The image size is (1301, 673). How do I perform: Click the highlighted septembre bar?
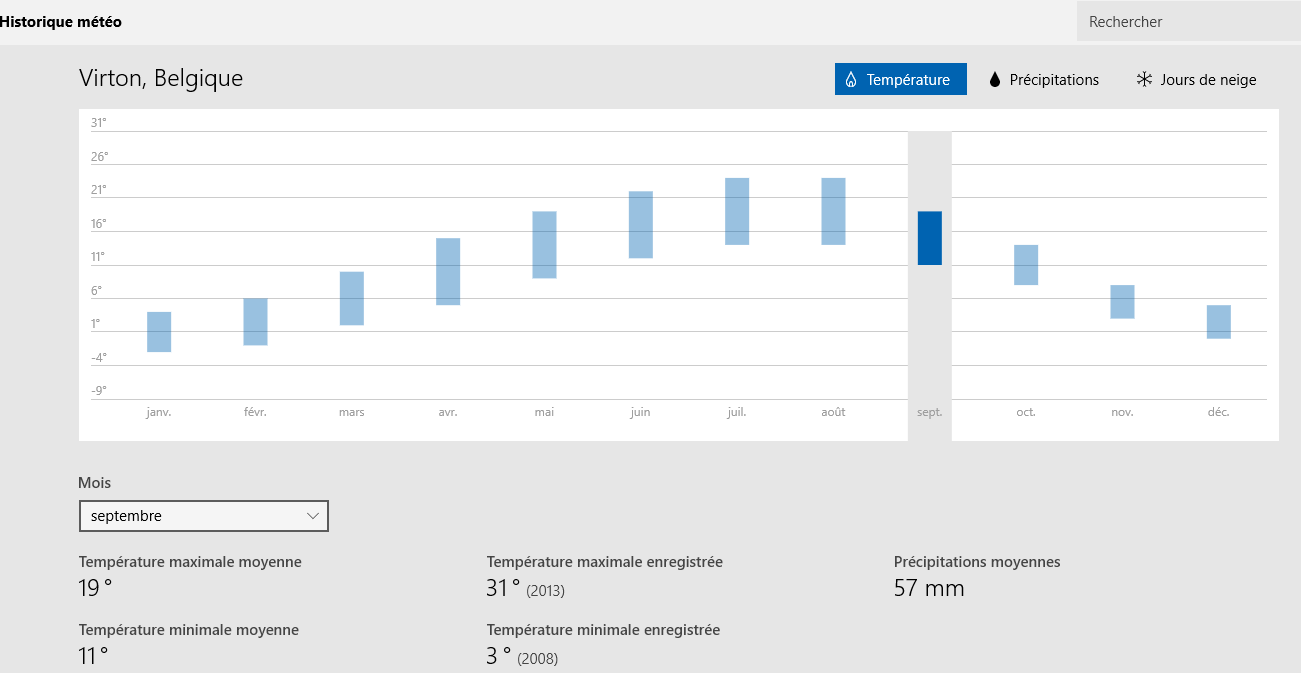coord(930,238)
